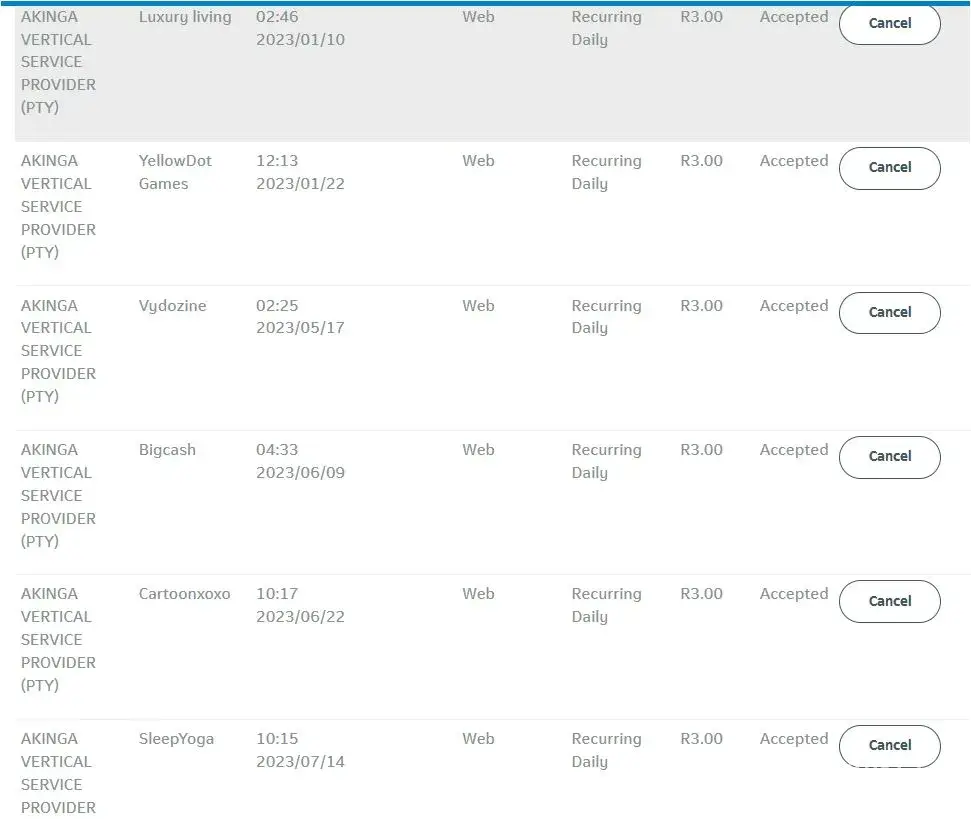Select the Vydozine service name
The height and width of the screenshot is (819, 971).
click(172, 306)
